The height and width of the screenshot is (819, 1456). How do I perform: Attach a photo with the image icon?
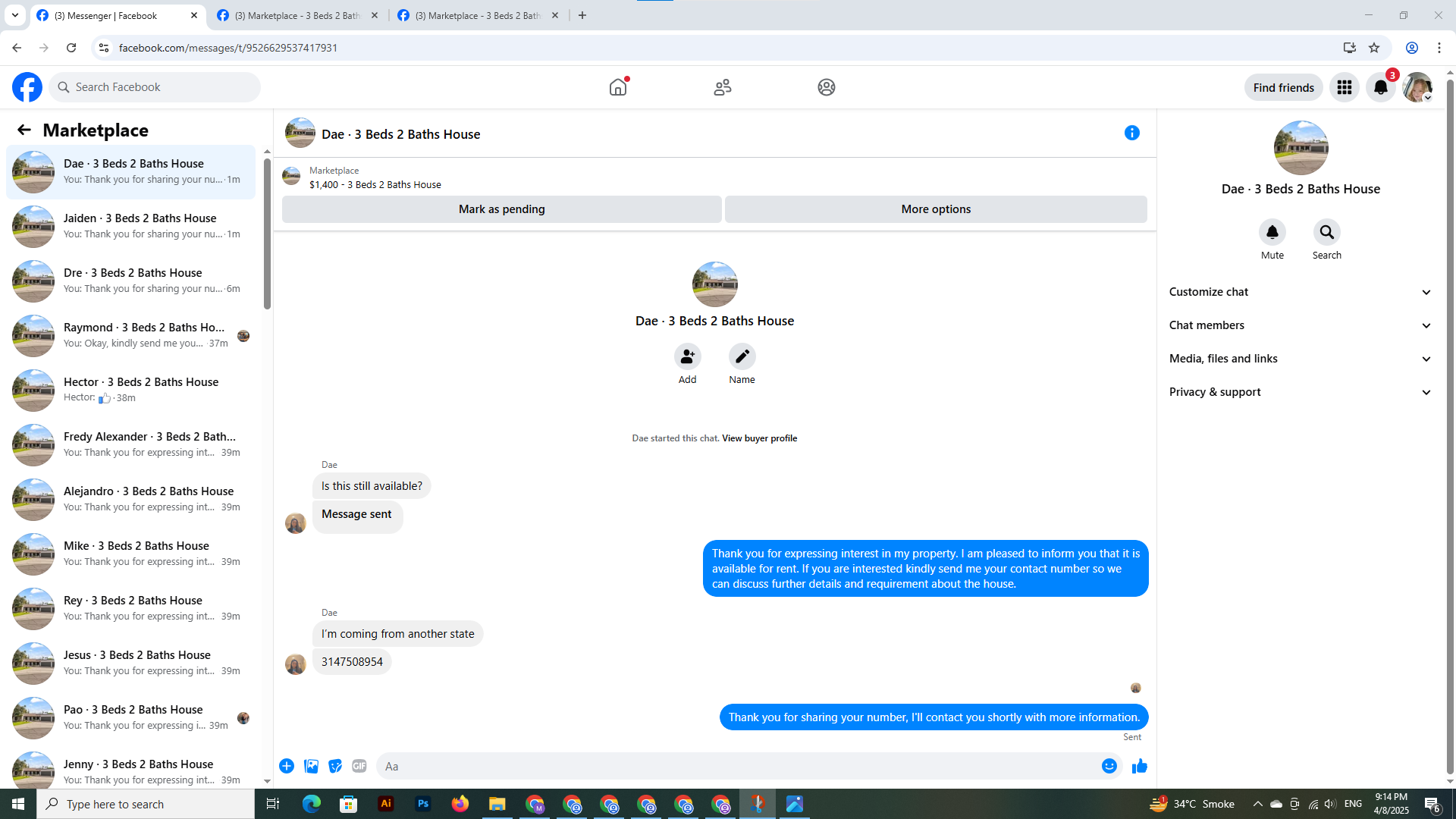click(x=311, y=767)
